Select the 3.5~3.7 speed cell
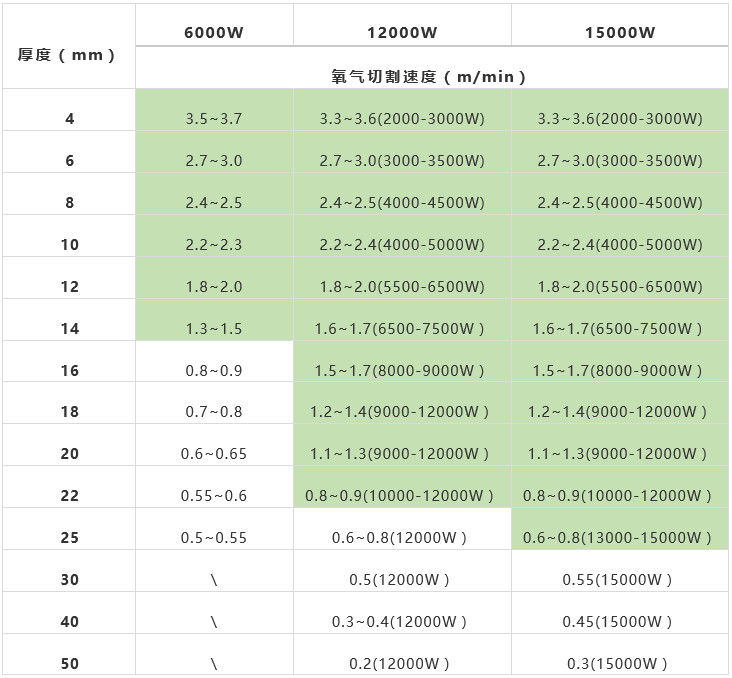Image resolution: width=732 pixels, height=678 pixels. click(x=214, y=119)
